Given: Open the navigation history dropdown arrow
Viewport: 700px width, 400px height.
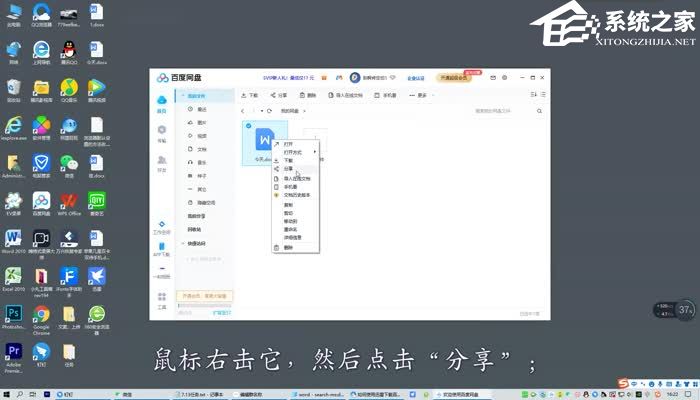Looking at the screenshot, I should point(262,111).
